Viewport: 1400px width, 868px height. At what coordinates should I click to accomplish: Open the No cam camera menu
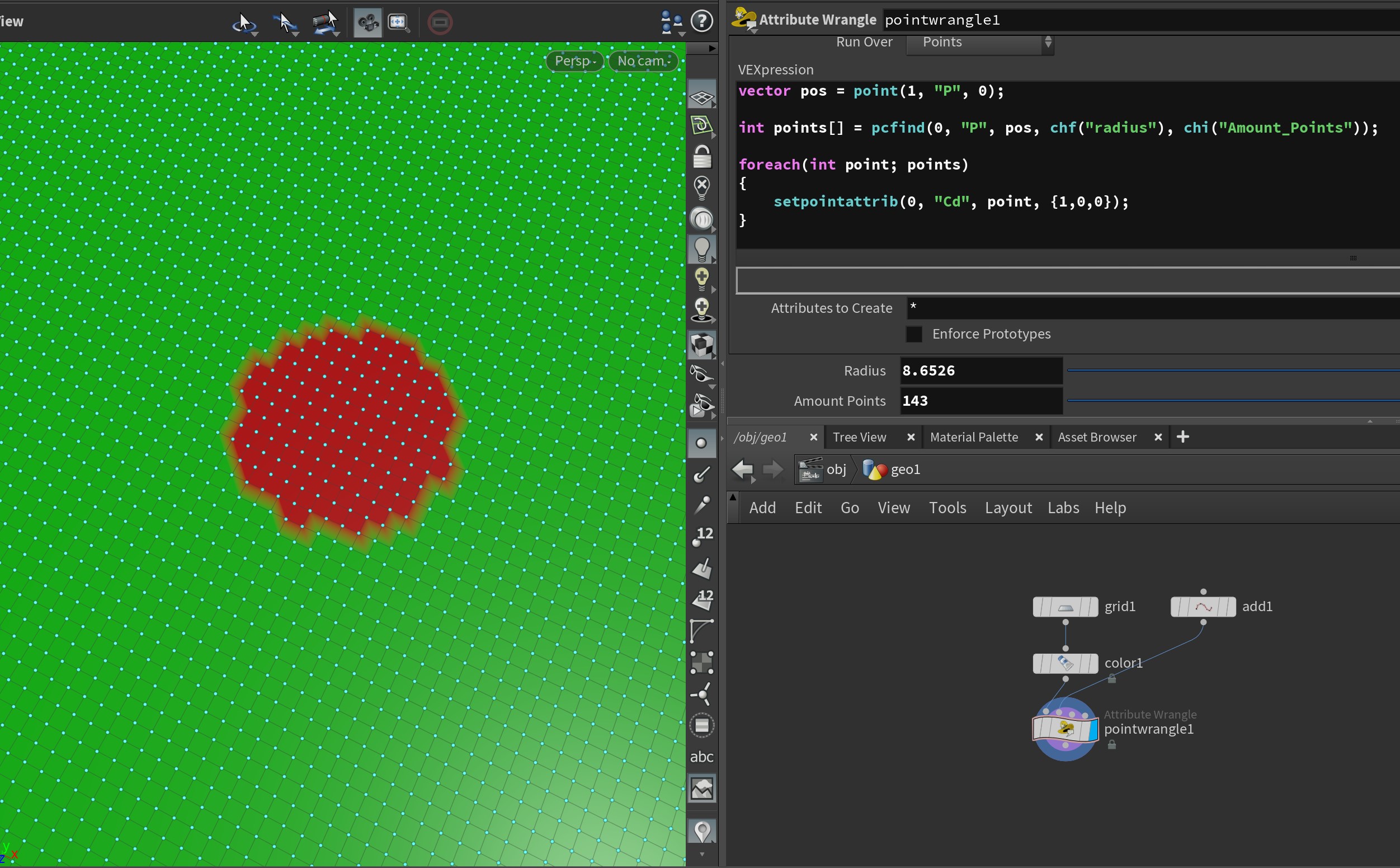pyautogui.click(x=643, y=61)
